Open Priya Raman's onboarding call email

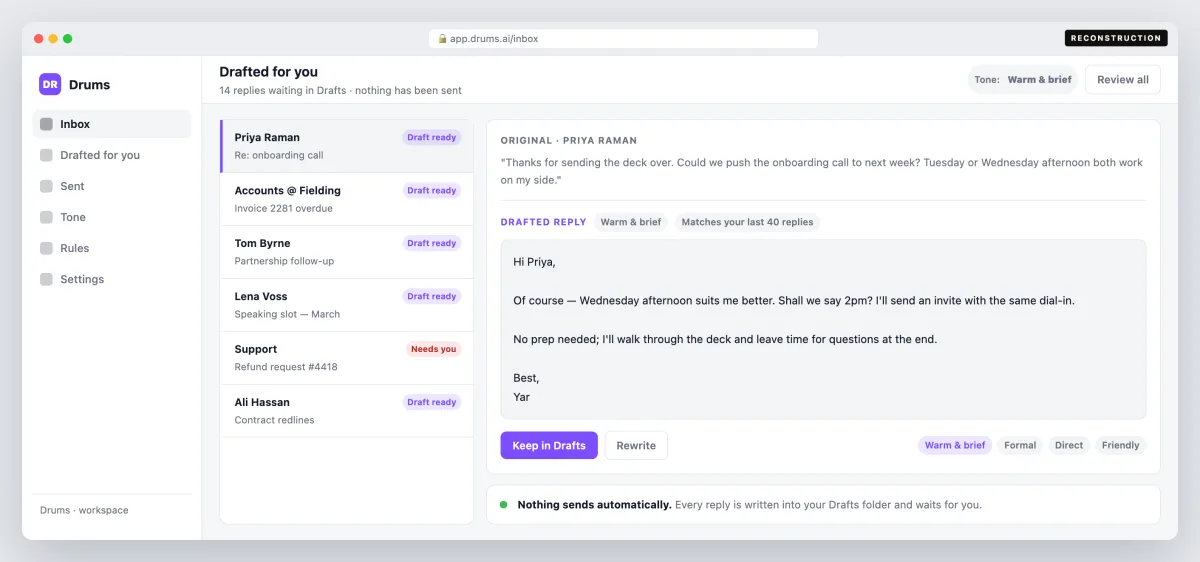coord(347,146)
